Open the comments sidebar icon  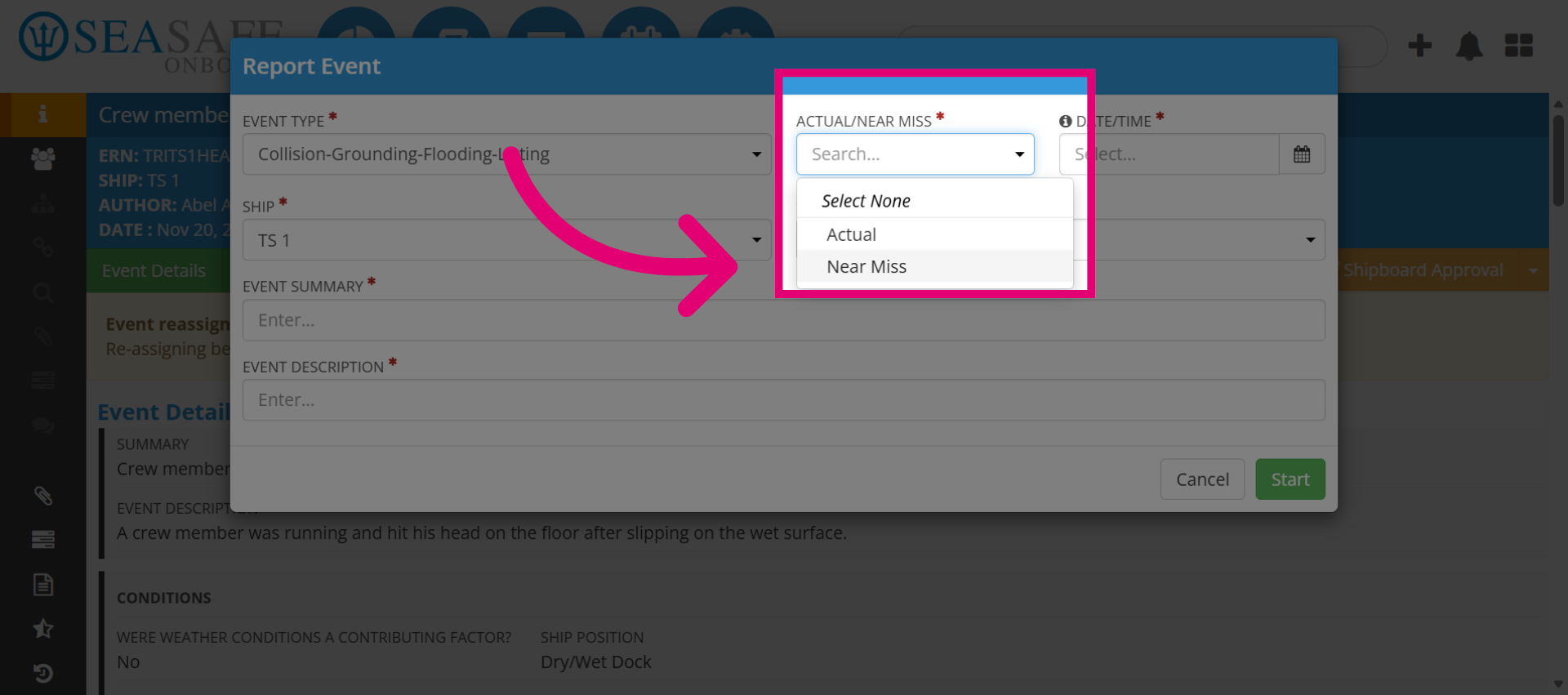(x=42, y=425)
